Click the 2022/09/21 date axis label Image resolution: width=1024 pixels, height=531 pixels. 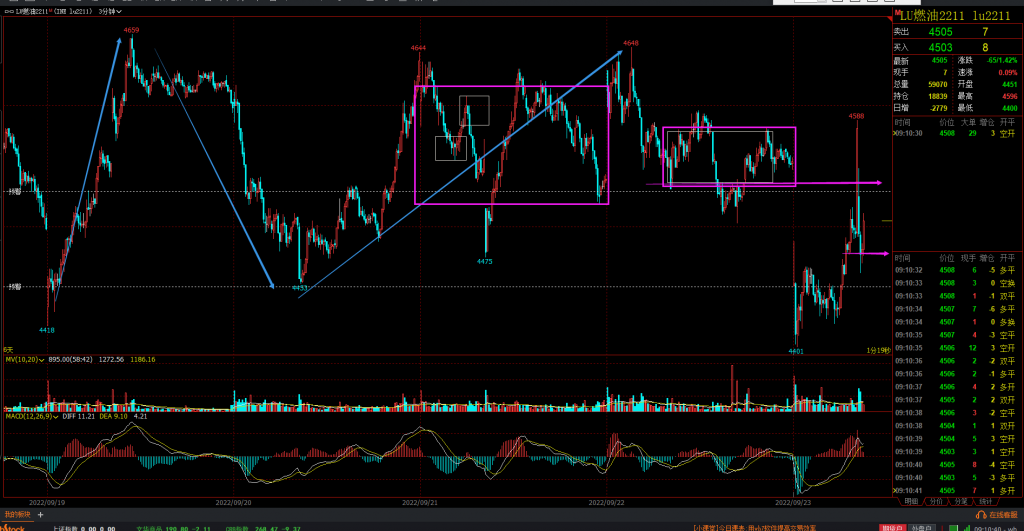(417, 501)
